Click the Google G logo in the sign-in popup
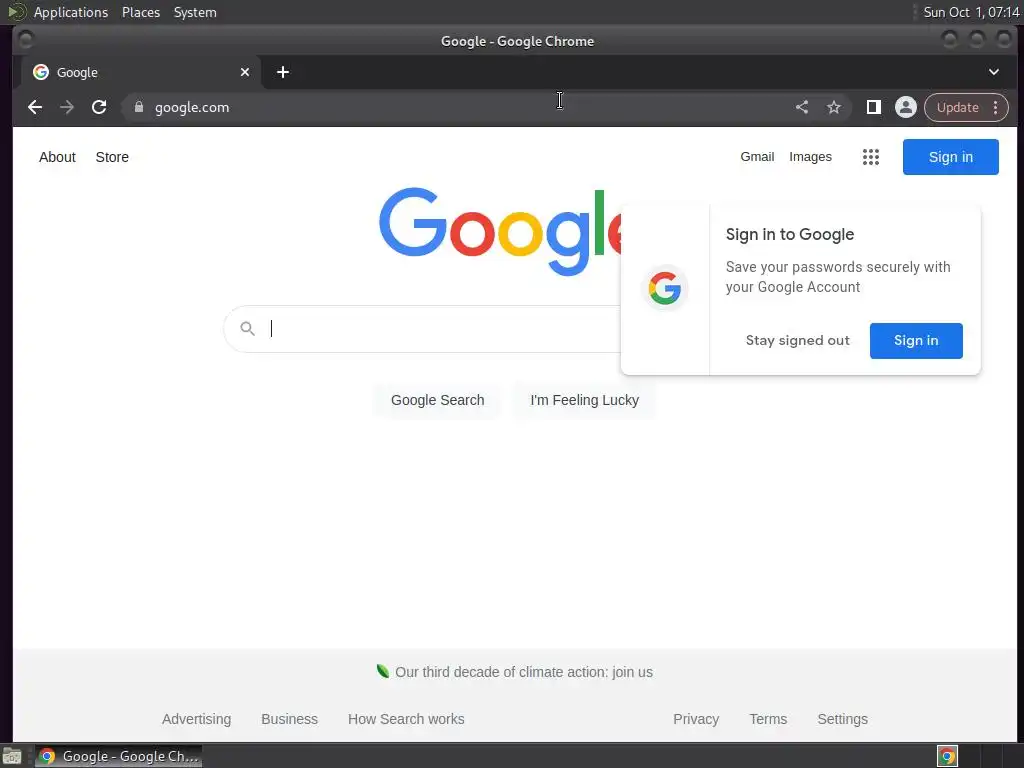Screen dimensions: 1024x768 [665, 288]
